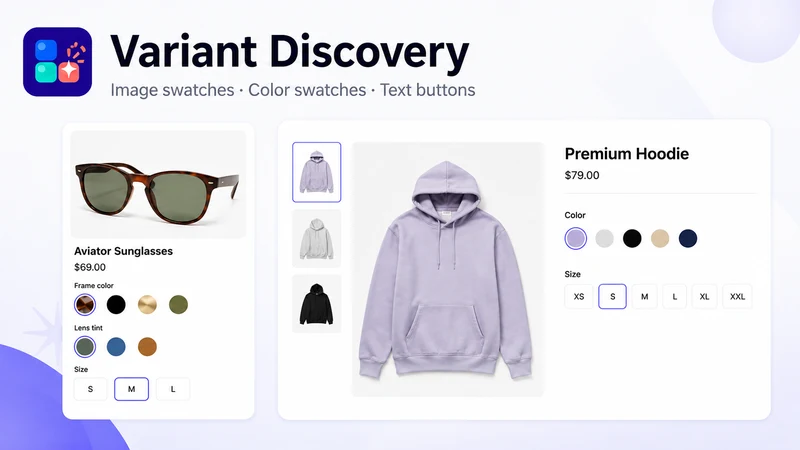The width and height of the screenshot is (800, 450).
Task: Click the subtitle listing swatch types
Action: [293, 90]
